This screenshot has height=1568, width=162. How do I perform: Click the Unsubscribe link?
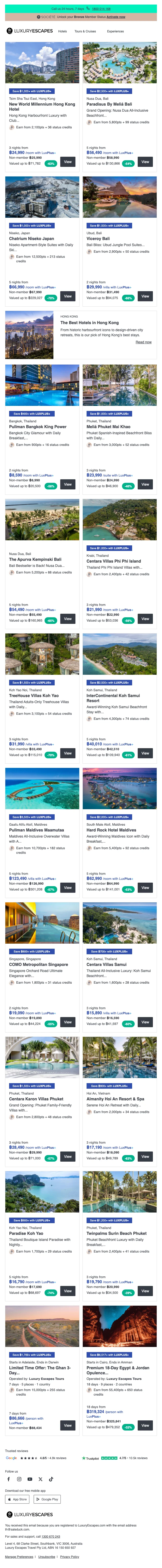click(46, 1556)
